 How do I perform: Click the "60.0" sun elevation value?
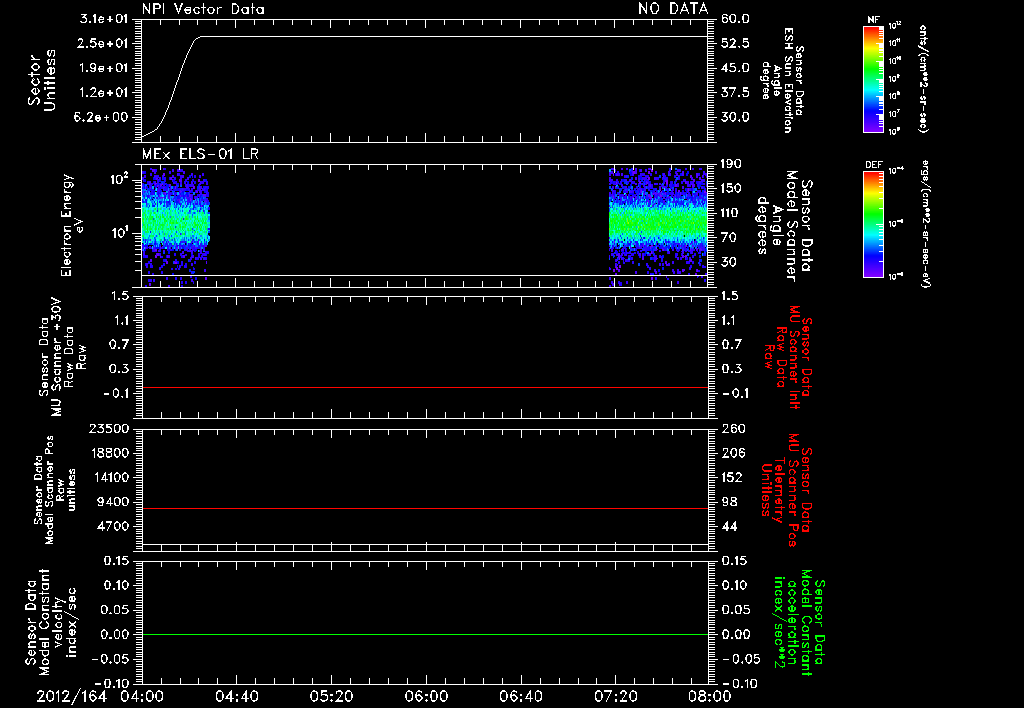tap(735, 19)
